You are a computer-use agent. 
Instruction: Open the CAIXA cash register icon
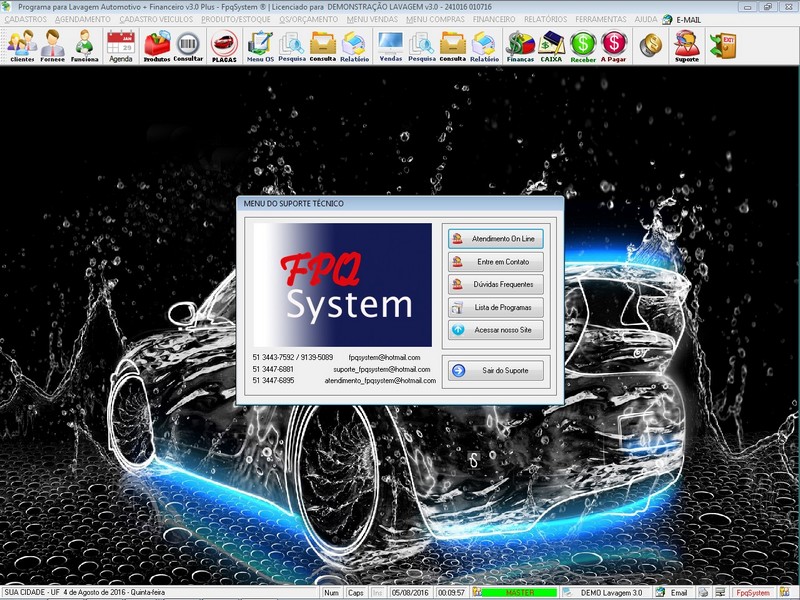click(x=552, y=46)
